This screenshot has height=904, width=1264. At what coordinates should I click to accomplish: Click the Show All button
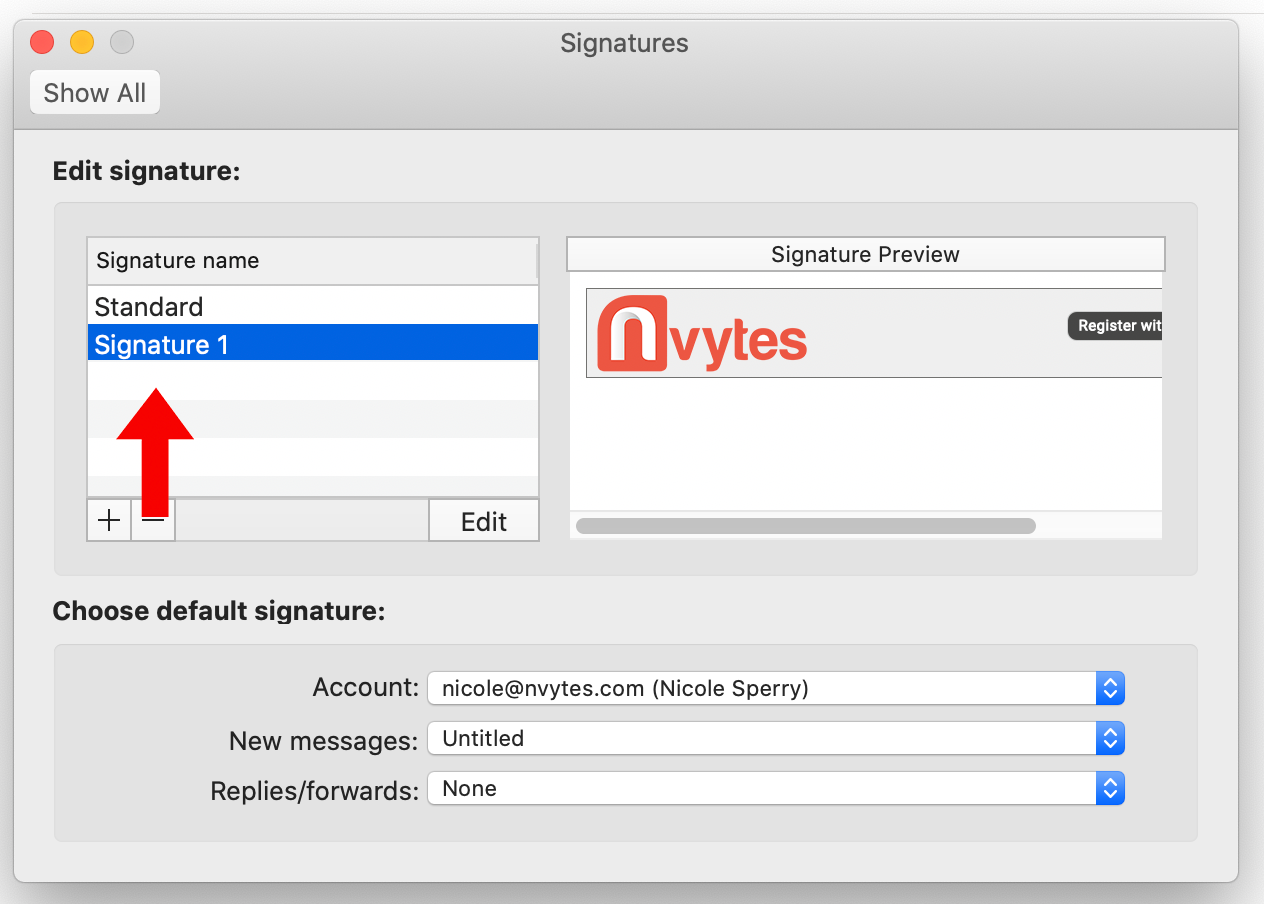click(95, 93)
